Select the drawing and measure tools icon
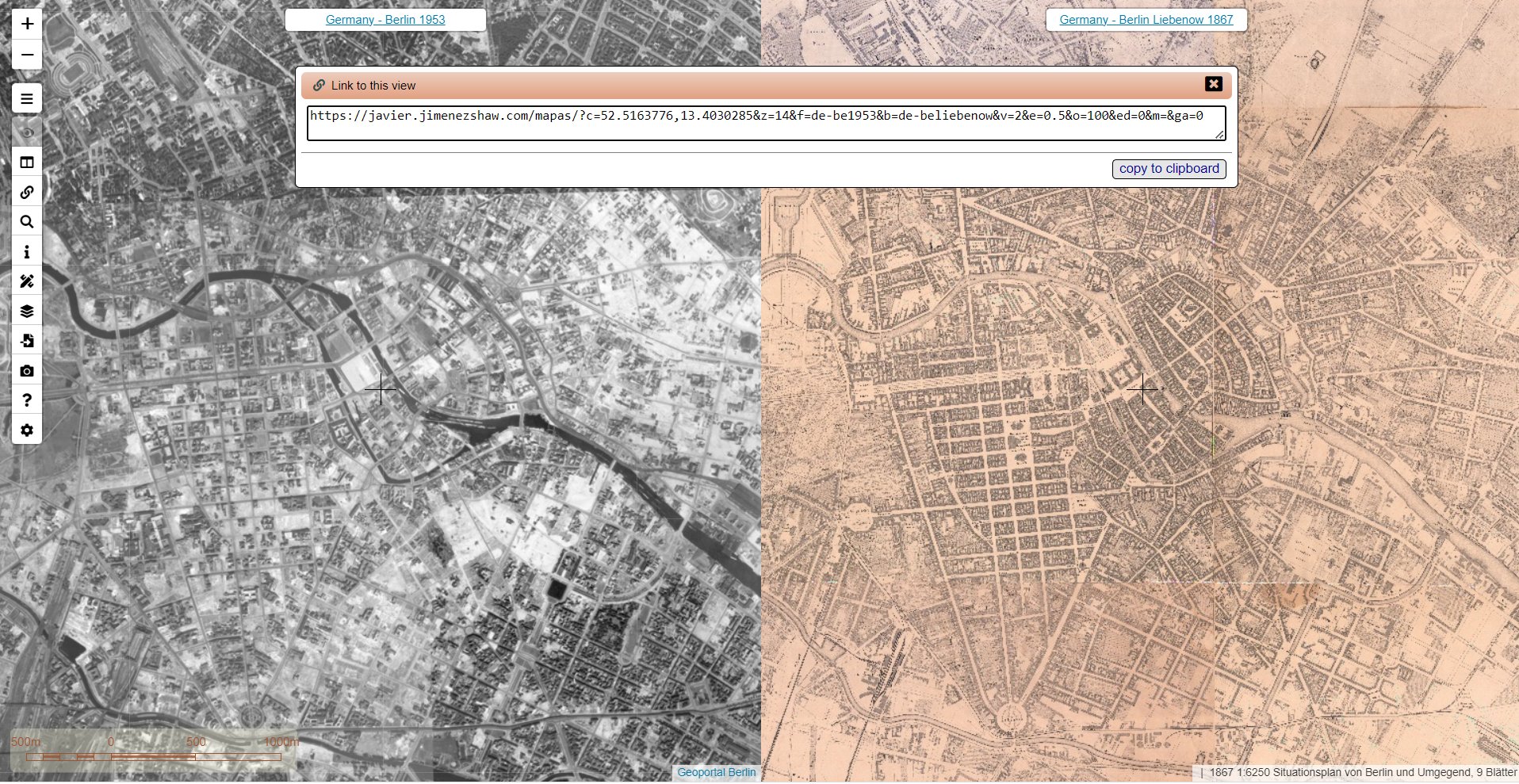1519x784 pixels. (27, 281)
